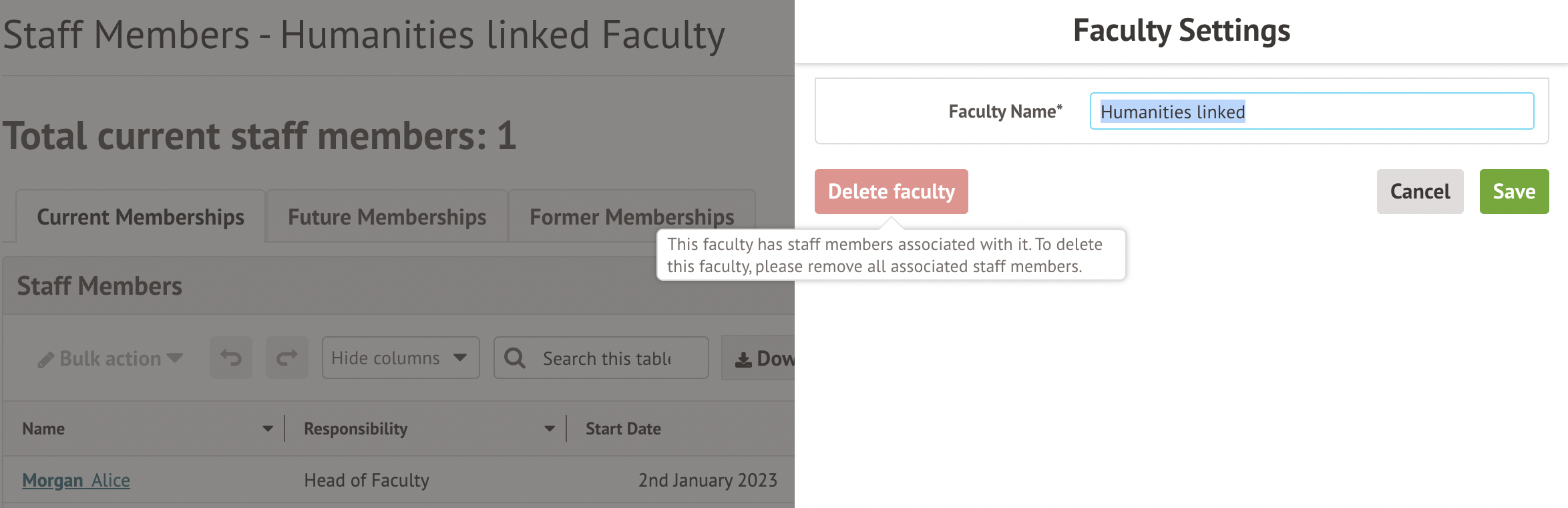
Task: Open the Name column dropdown arrow
Action: pos(268,429)
